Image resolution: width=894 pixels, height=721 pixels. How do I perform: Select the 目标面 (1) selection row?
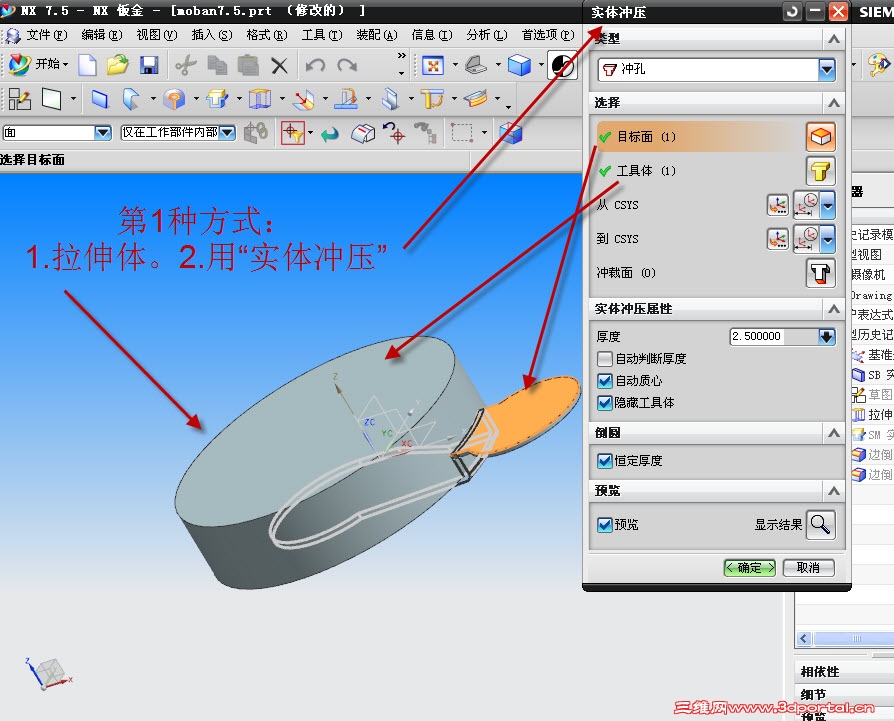(699, 137)
